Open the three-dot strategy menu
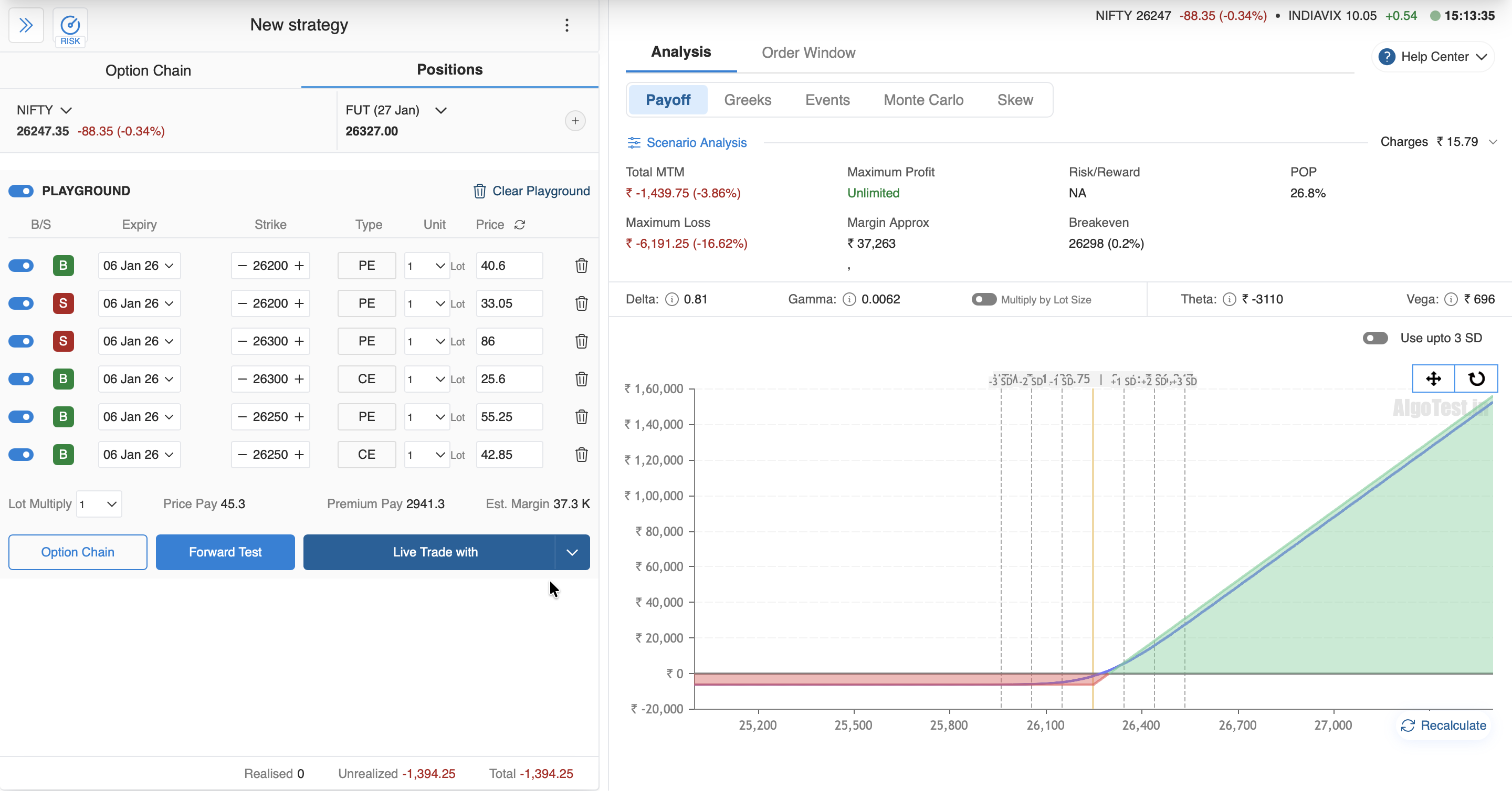The image size is (1512, 799). pyautogui.click(x=566, y=25)
